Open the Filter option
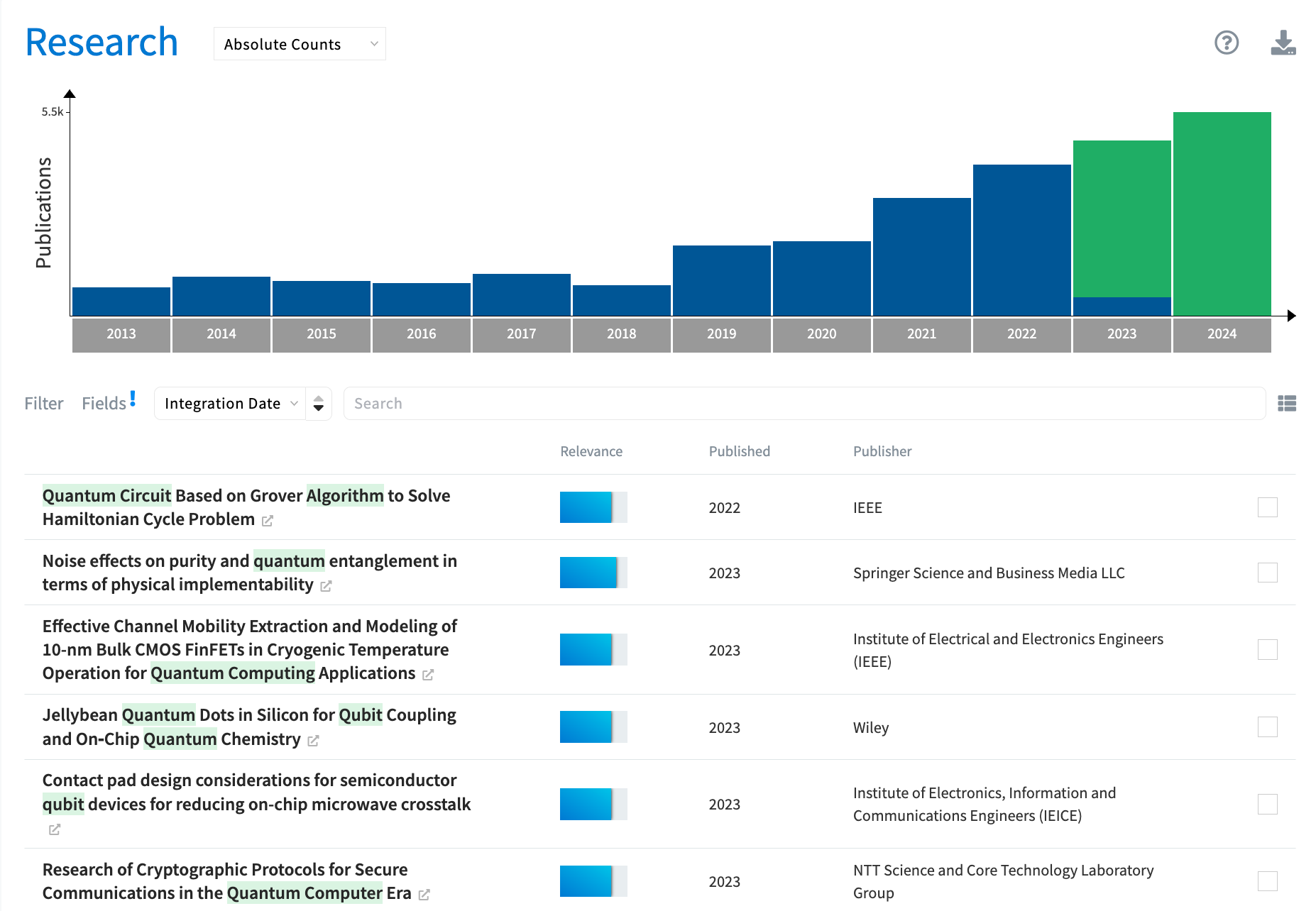 44,404
